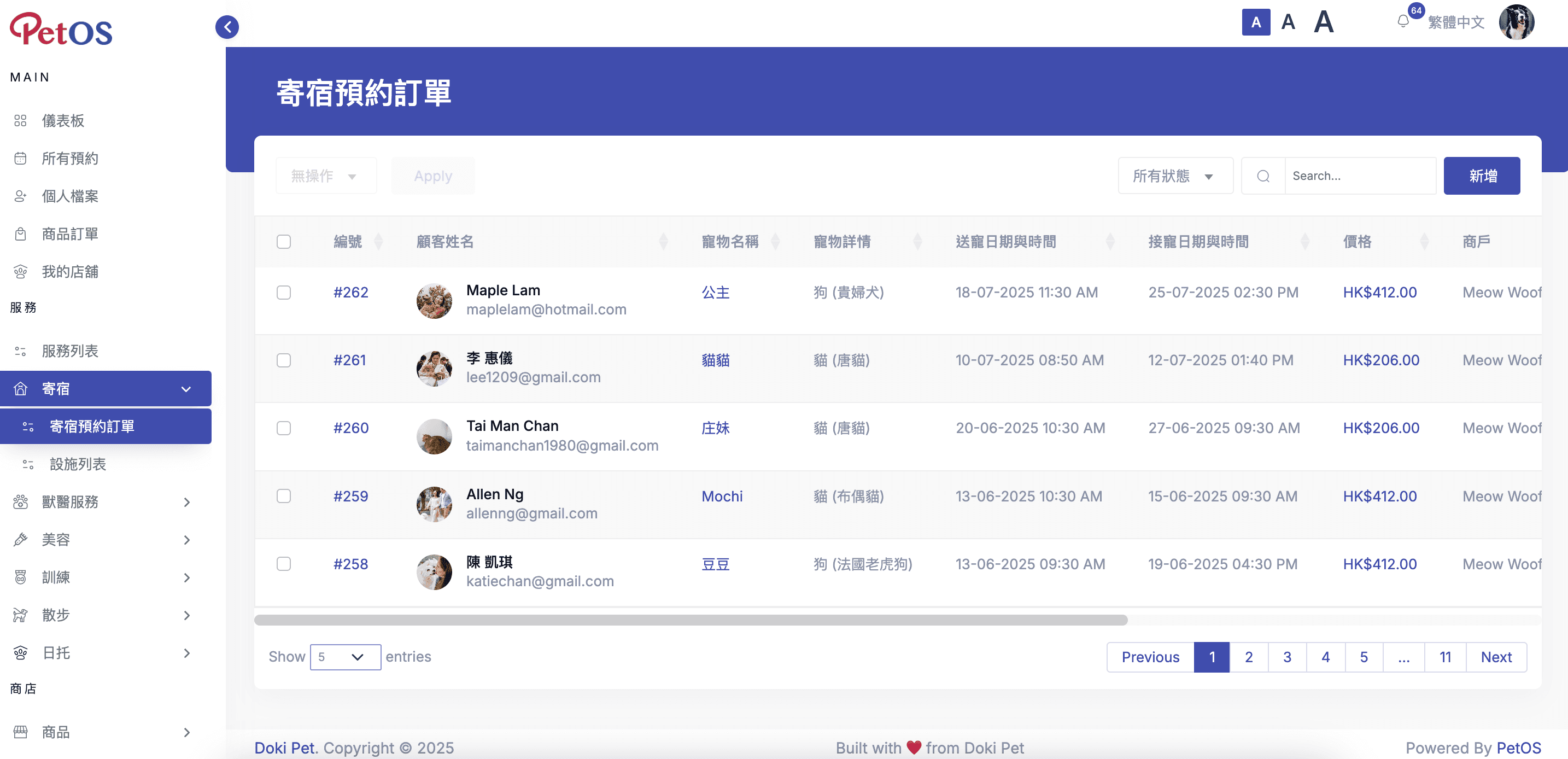
Task: Open the 儀表板 dashboard icon
Action: (20, 120)
